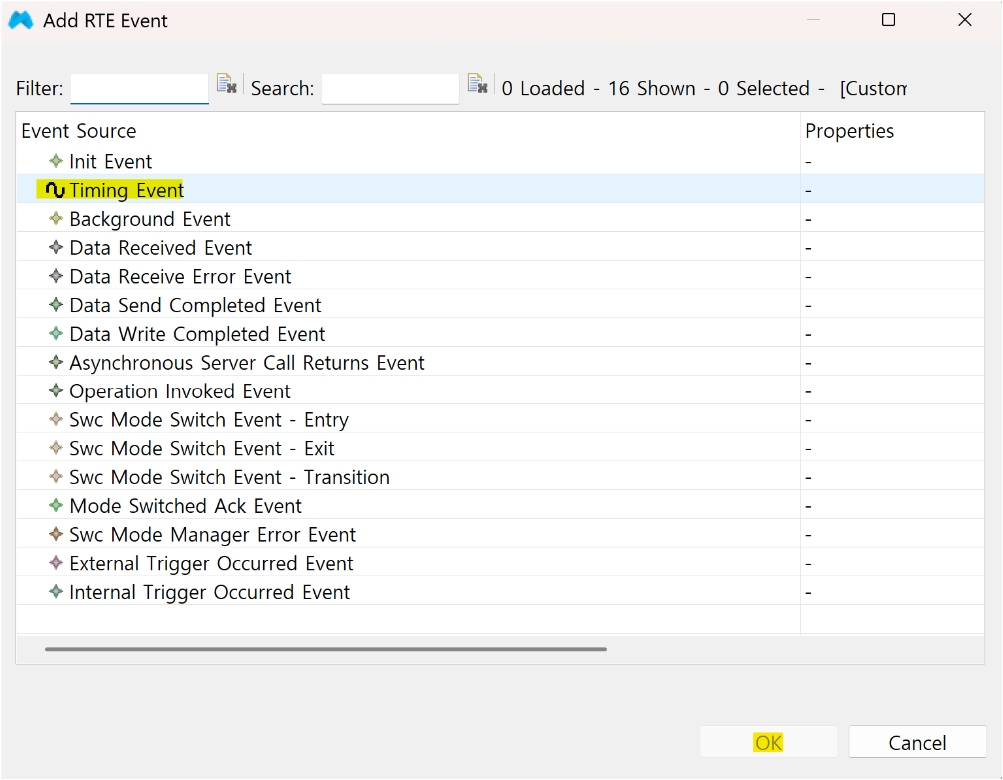The height and width of the screenshot is (780, 1003).
Task: Click the '0 Loaded - 16 Shown' status text
Action: point(598,88)
